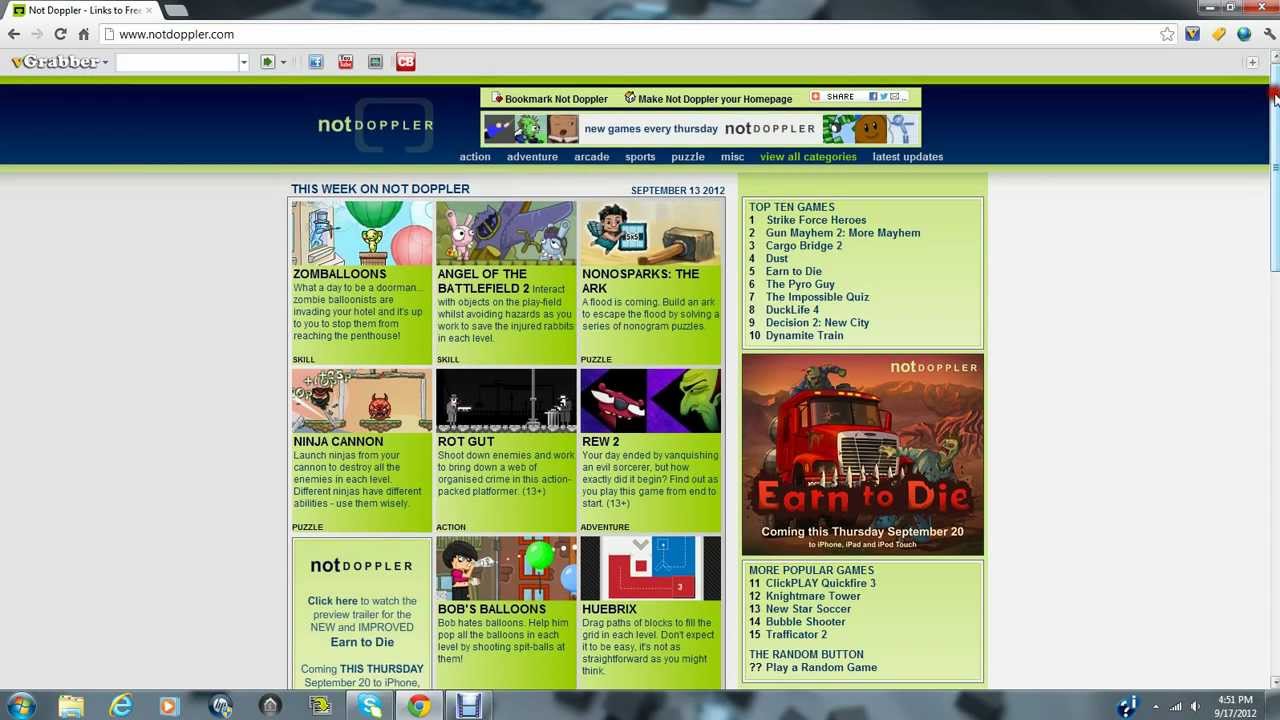Click Play a Random Game

(x=821, y=668)
